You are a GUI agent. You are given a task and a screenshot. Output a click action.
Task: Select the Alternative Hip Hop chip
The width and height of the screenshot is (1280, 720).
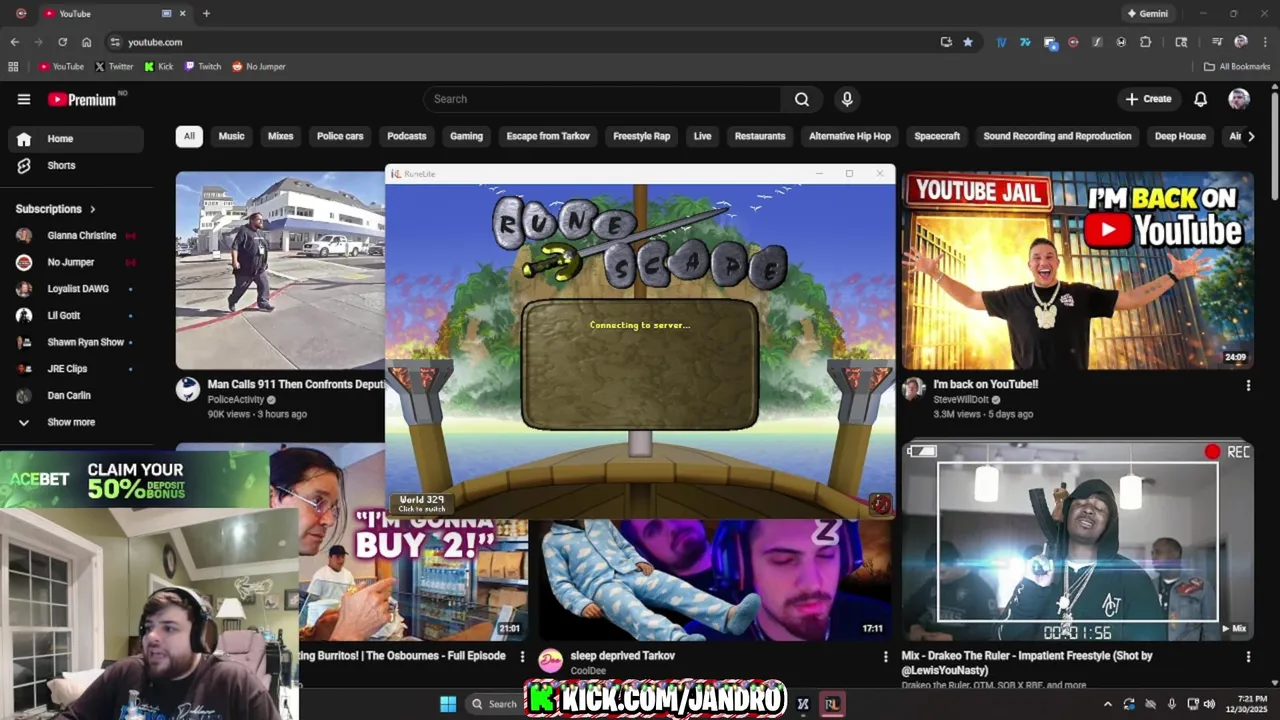(x=850, y=136)
